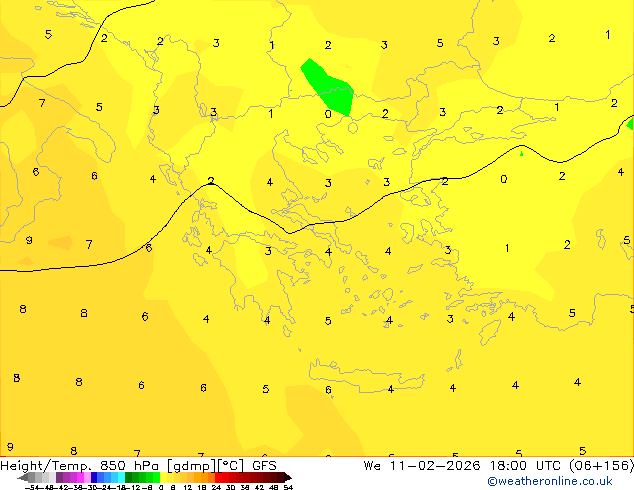Click the darkest green legend swatch
The width and height of the screenshot is (634, 490).
pos(129,477)
